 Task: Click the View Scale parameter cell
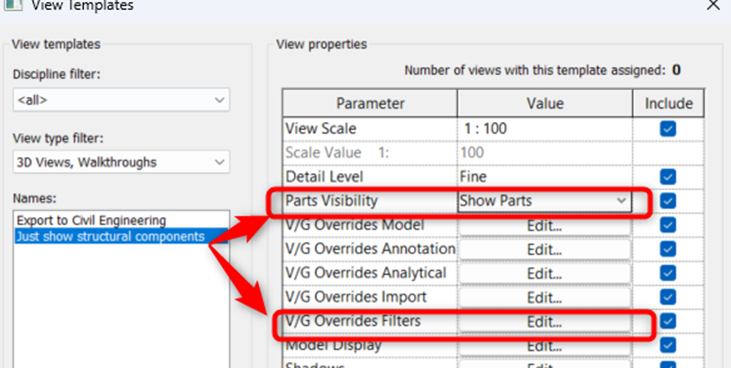(x=370, y=128)
